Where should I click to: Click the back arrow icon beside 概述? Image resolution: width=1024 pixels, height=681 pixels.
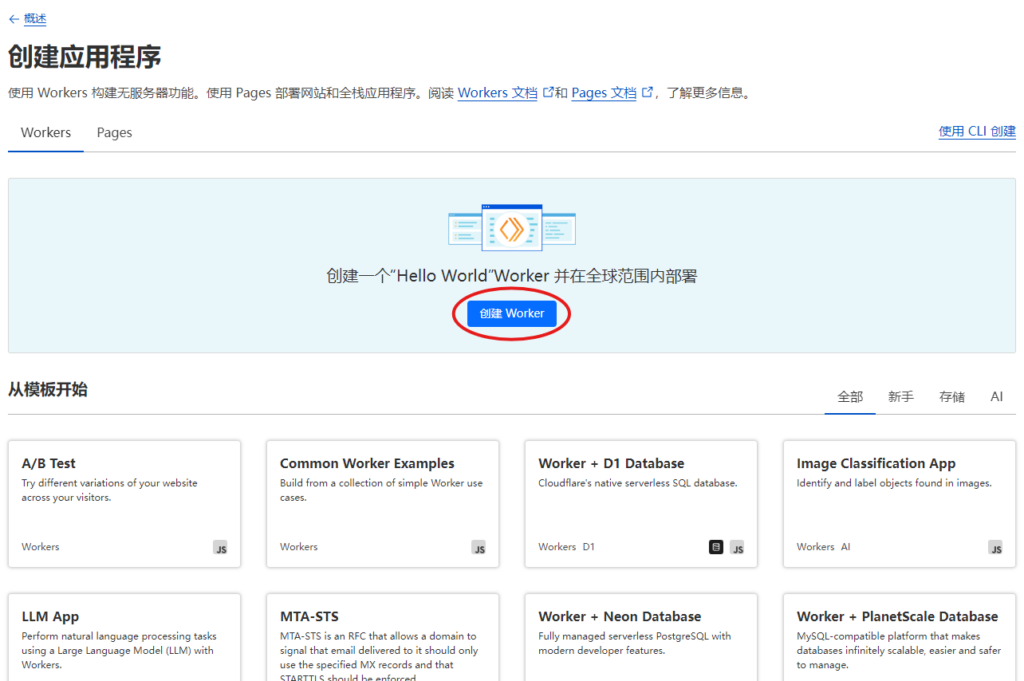pyautogui.click(x=14, y=19)
